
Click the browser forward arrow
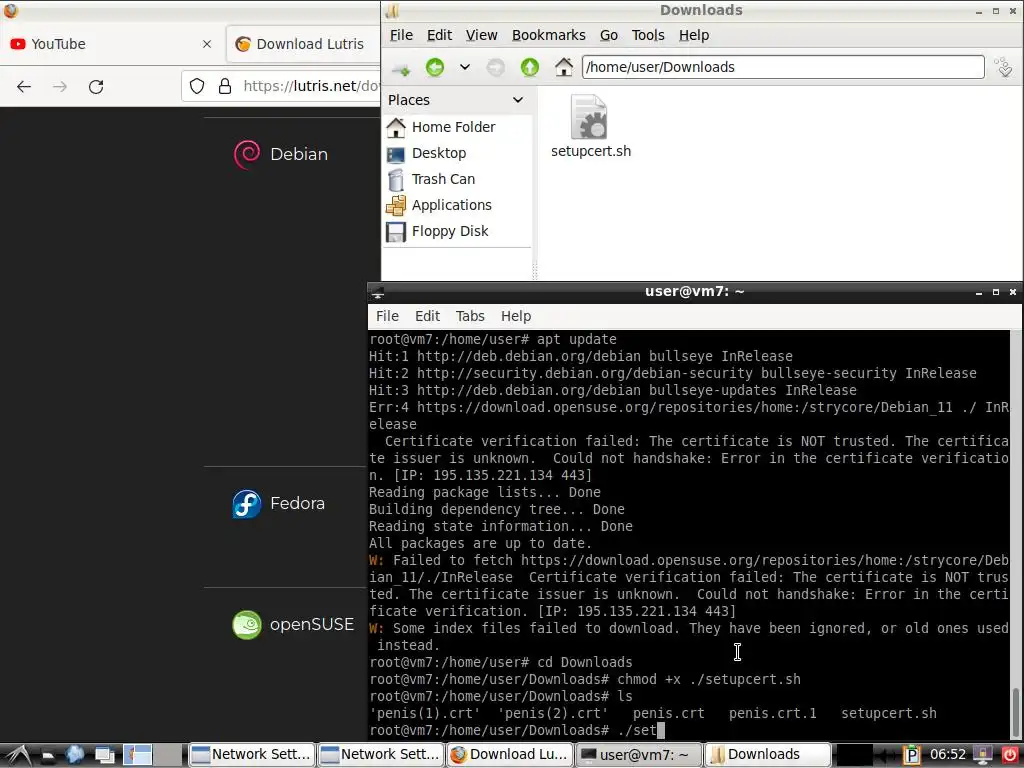pyautogui.click(x=60, y=86)
